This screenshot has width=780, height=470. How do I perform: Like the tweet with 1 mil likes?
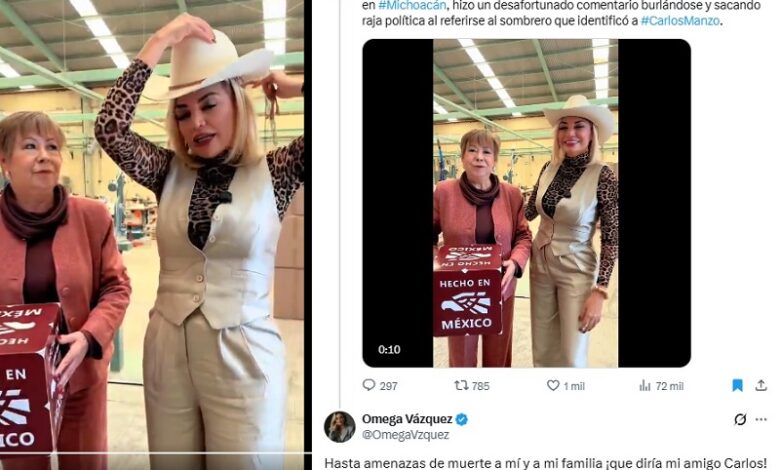[x=553, y=385]
